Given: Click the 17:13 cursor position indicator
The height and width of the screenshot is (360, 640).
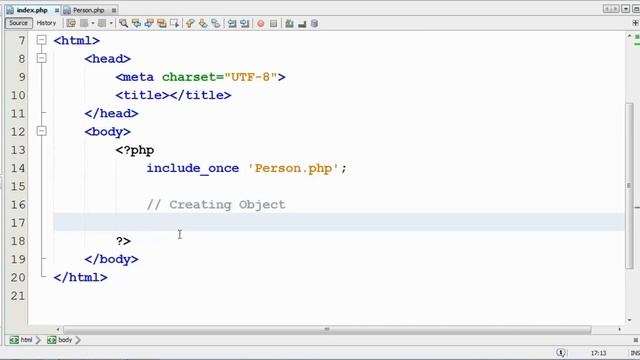Looking at the screenshot, I should coord(598,353).
